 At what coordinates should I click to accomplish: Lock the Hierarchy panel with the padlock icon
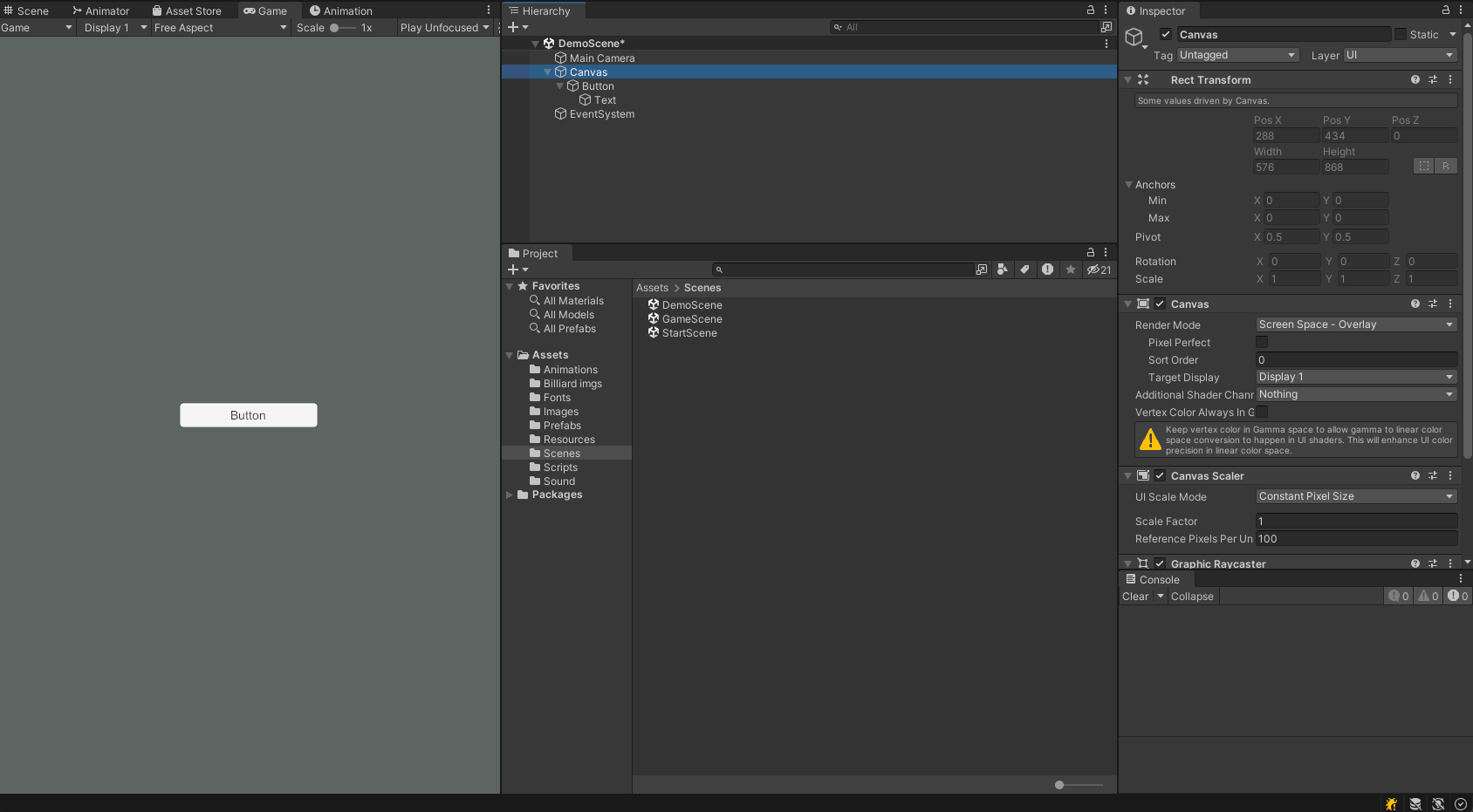tap(1090, 10)
